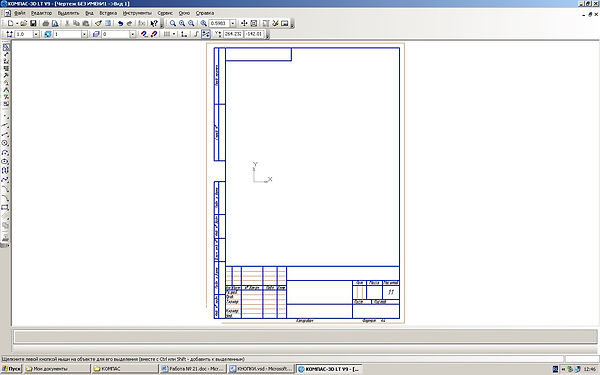Select the Geometry panel icon in side toolbar
The width and height of the screenshot is (600, 375).
pos(6,47)
